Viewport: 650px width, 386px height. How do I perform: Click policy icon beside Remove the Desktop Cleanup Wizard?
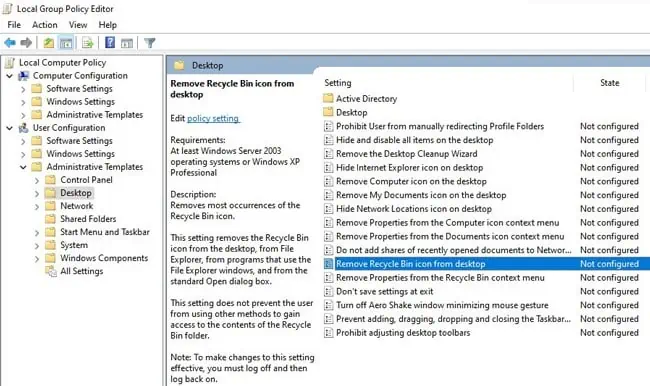(328, 154)
